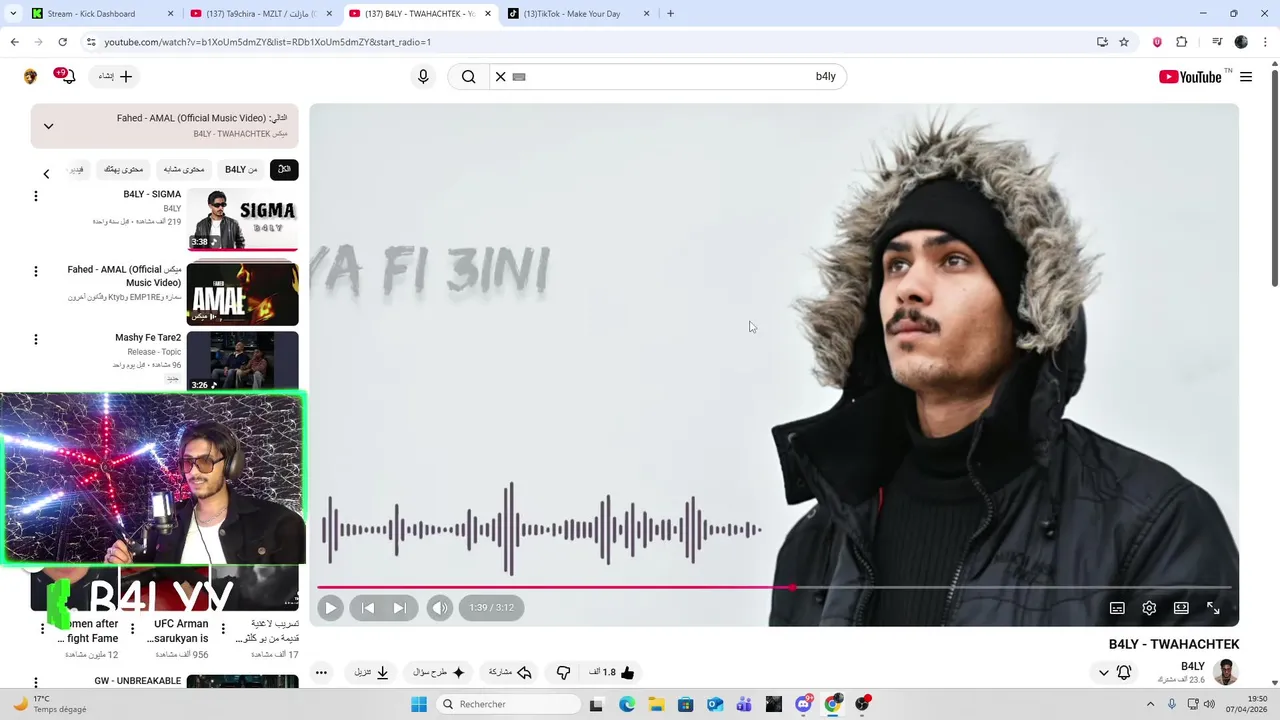The image size is (1280, 720).
Task: Open the weather widget on taskbar
Action: [x=48, y=704]
